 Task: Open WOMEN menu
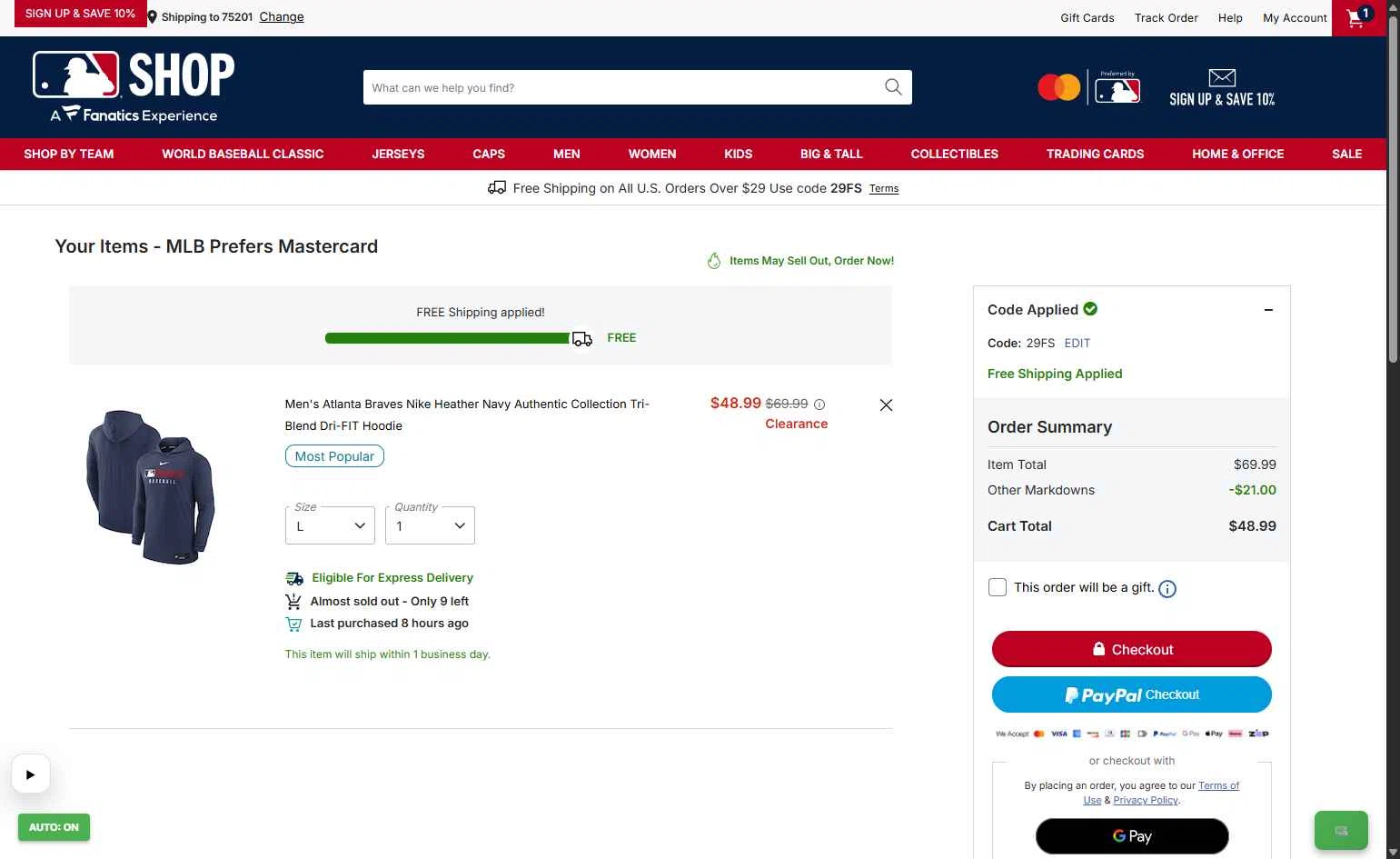[652, 155]
